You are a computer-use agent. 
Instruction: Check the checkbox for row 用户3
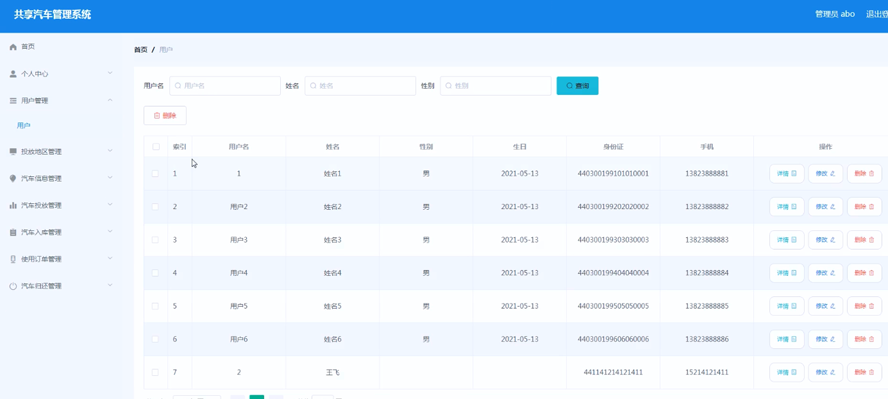click(x=156, y=240)
